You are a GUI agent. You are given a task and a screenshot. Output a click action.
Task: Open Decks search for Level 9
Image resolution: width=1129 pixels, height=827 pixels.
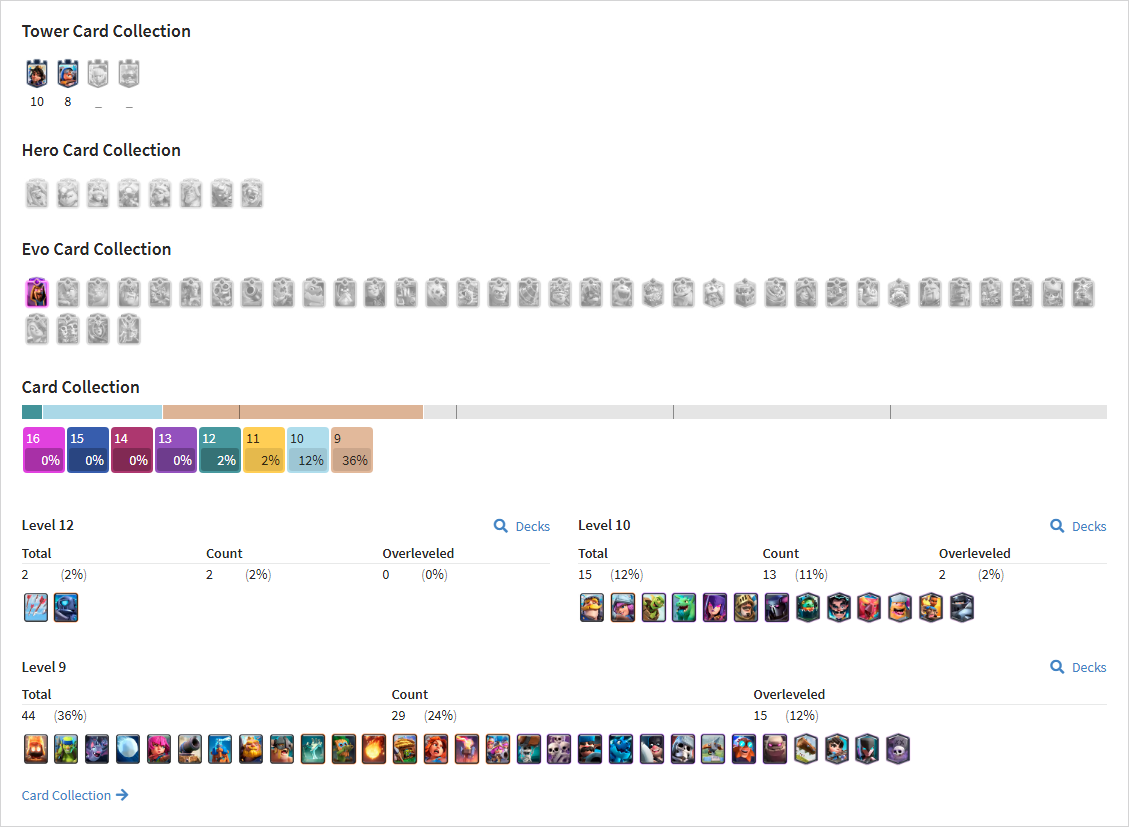tap(1078, 667)
